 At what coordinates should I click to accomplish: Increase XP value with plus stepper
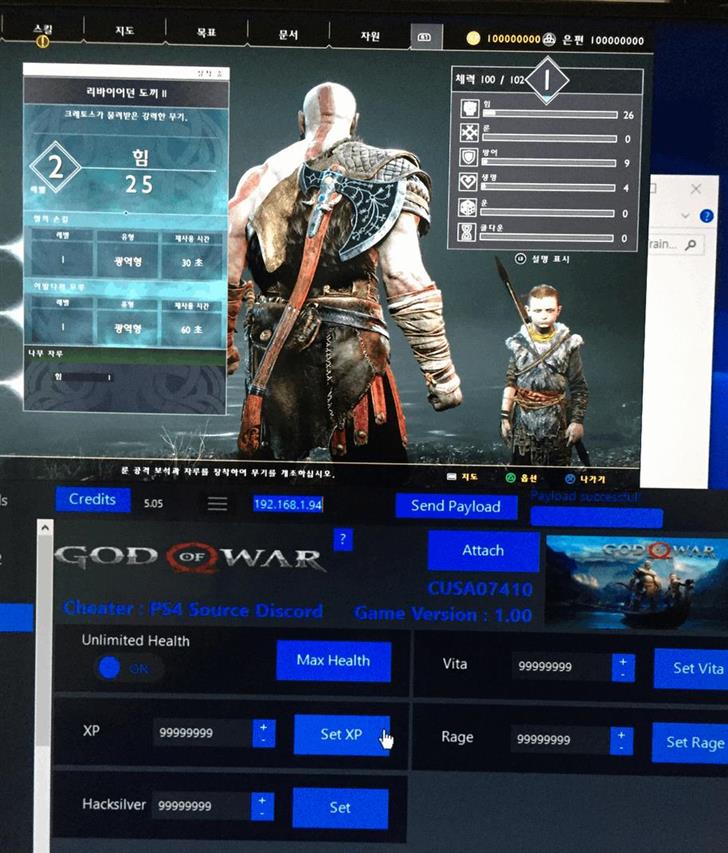point(264,727)
